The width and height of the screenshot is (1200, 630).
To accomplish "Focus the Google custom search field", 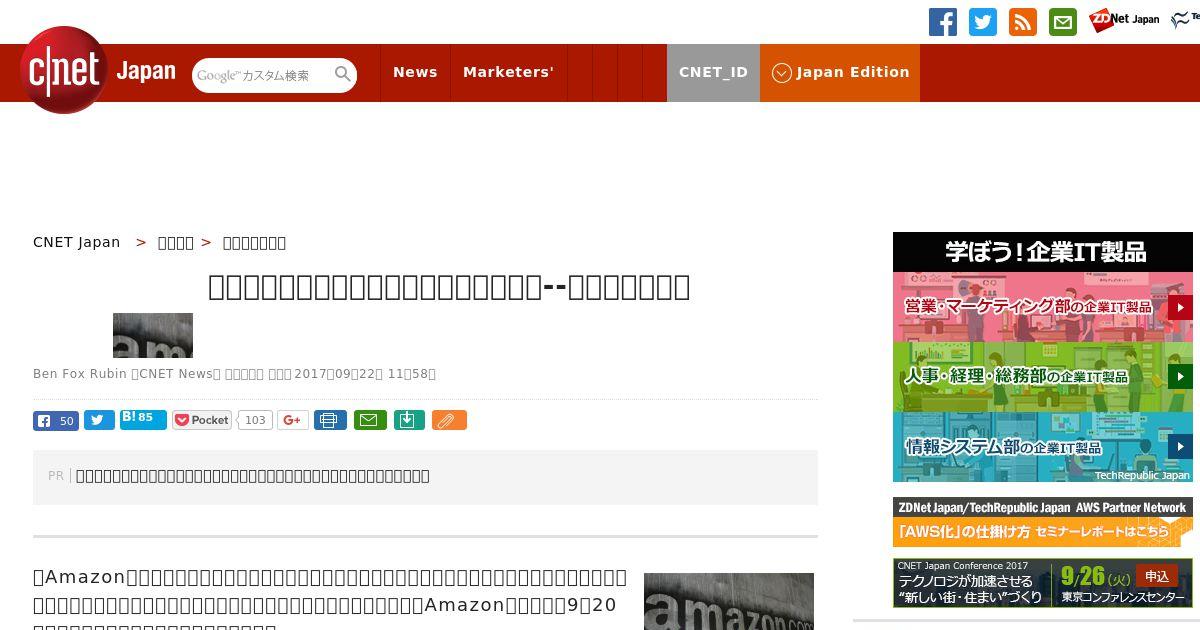I will (262, 75).
